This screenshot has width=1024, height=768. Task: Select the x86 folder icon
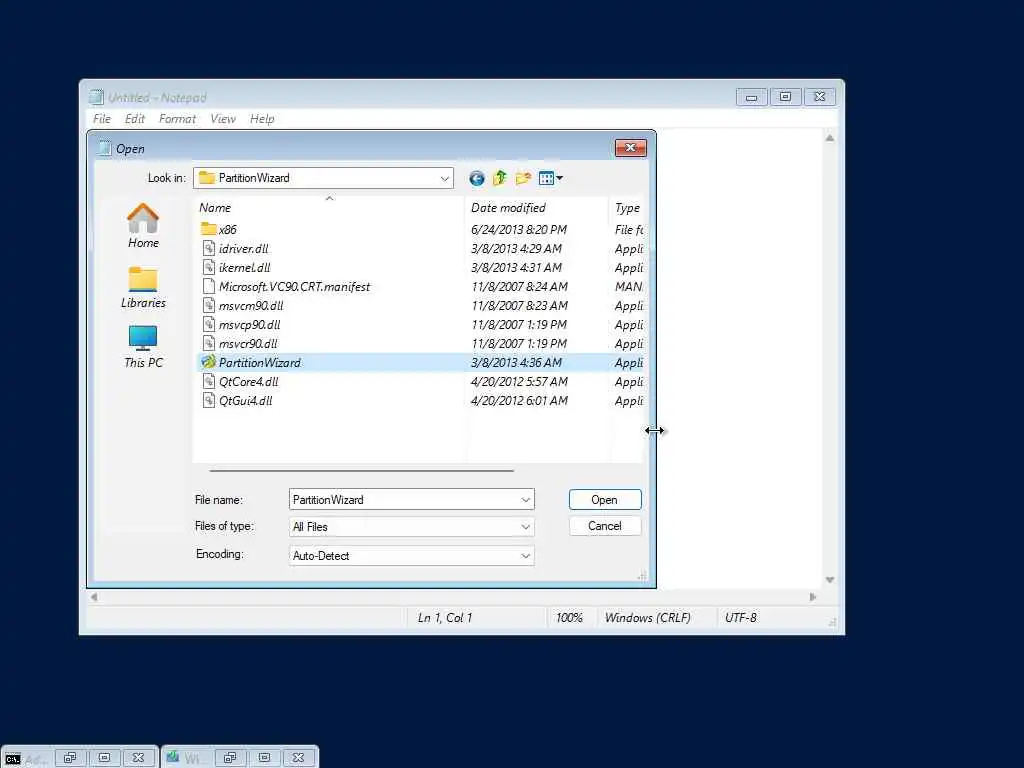(x=208, y=229)
